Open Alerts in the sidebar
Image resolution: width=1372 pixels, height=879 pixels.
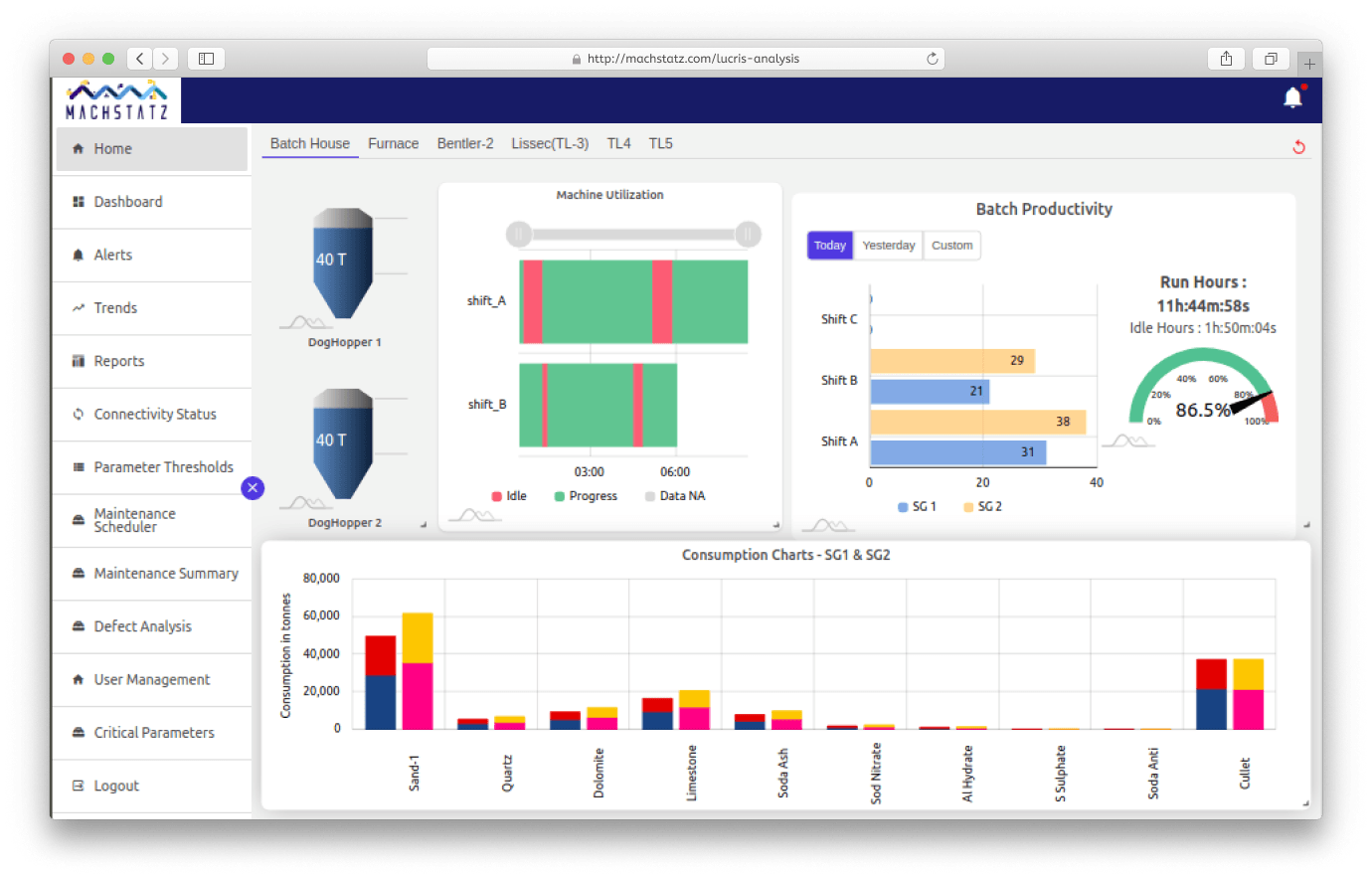tap(112, 255)
